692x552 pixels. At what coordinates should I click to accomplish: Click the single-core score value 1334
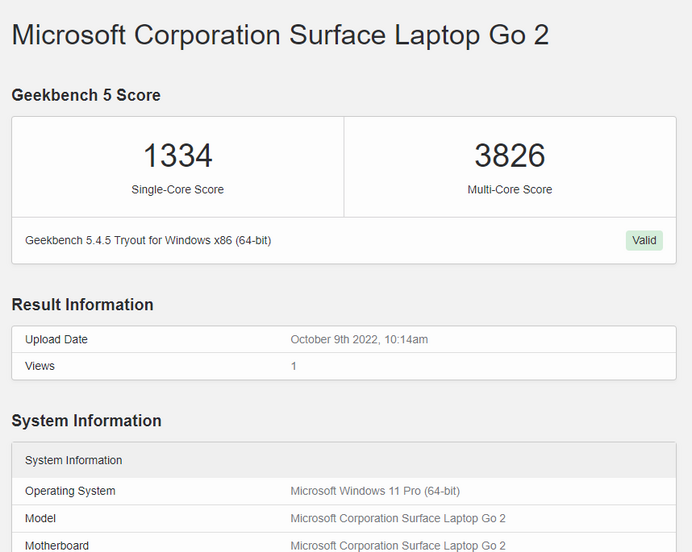[x=178, y=155]
